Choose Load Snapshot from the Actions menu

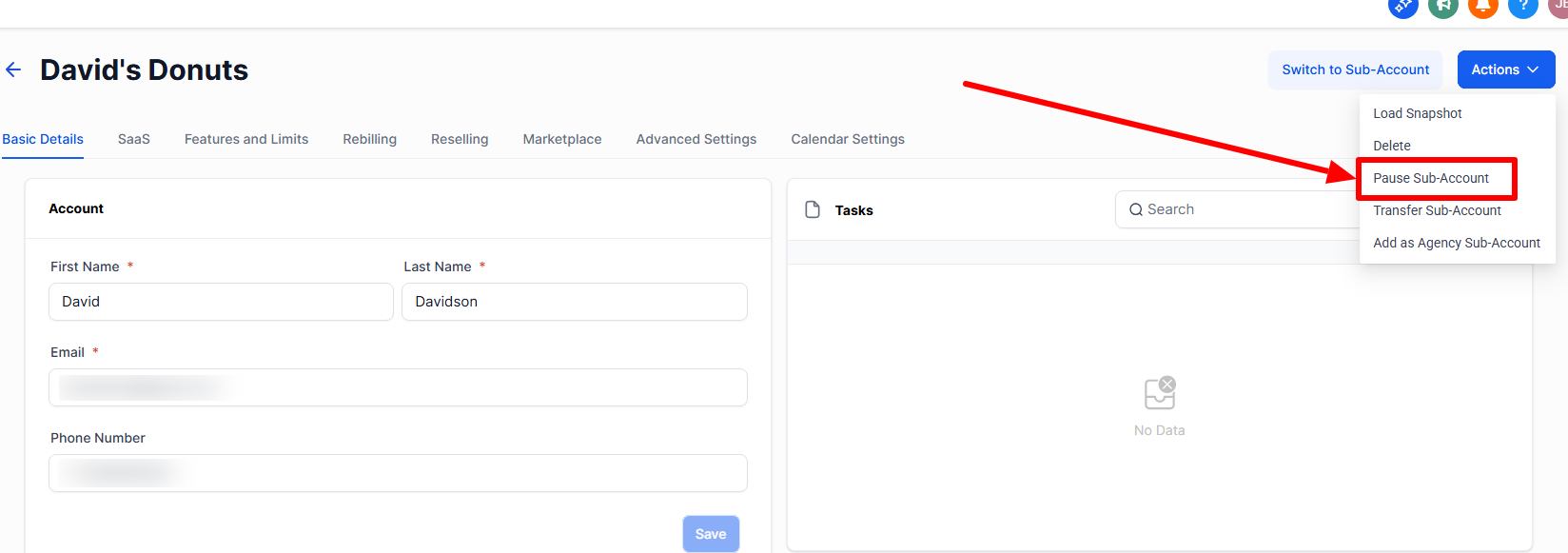tap(1418, 113)
